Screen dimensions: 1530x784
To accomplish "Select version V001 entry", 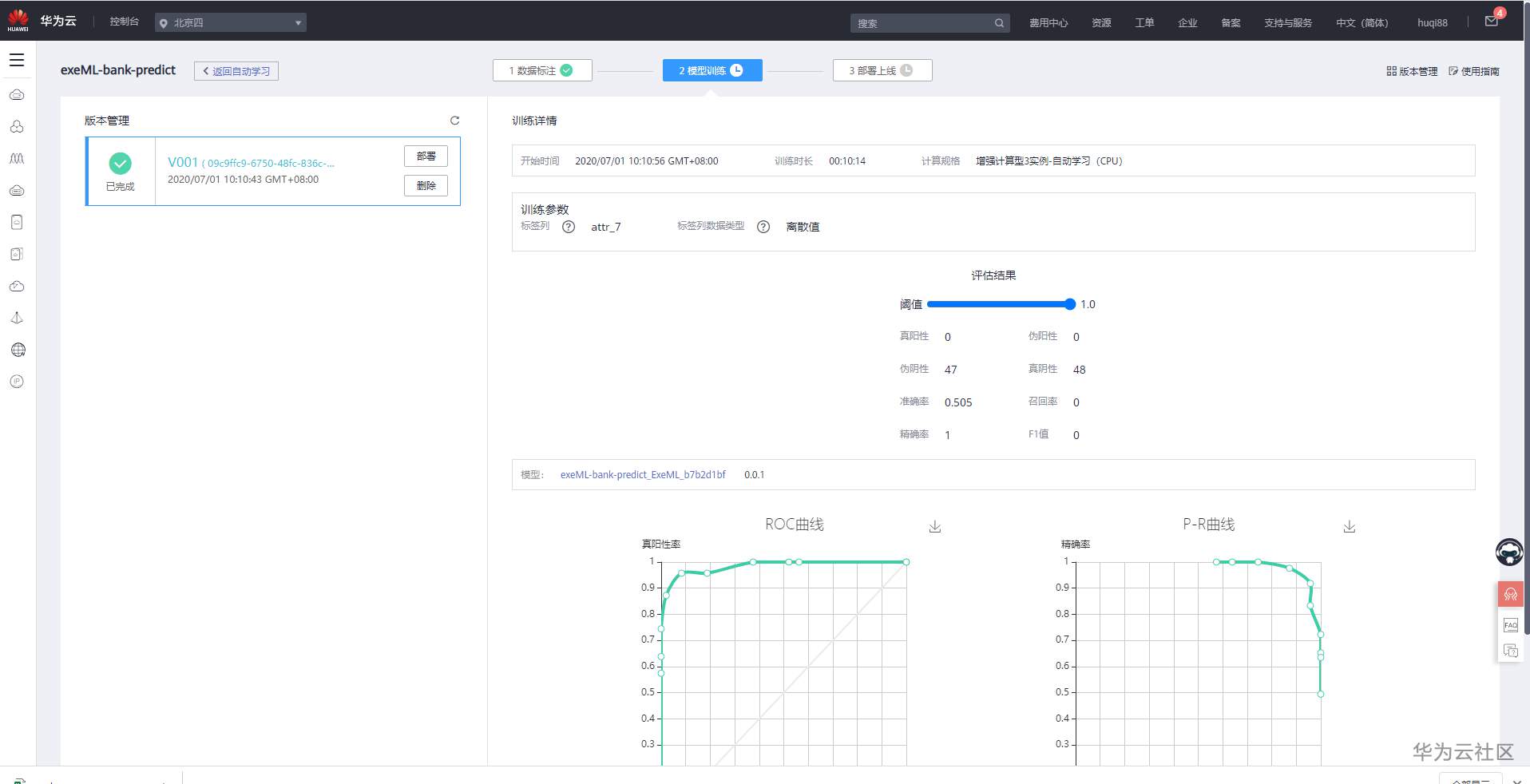I will pyautogui.click(x=273, y=172).
